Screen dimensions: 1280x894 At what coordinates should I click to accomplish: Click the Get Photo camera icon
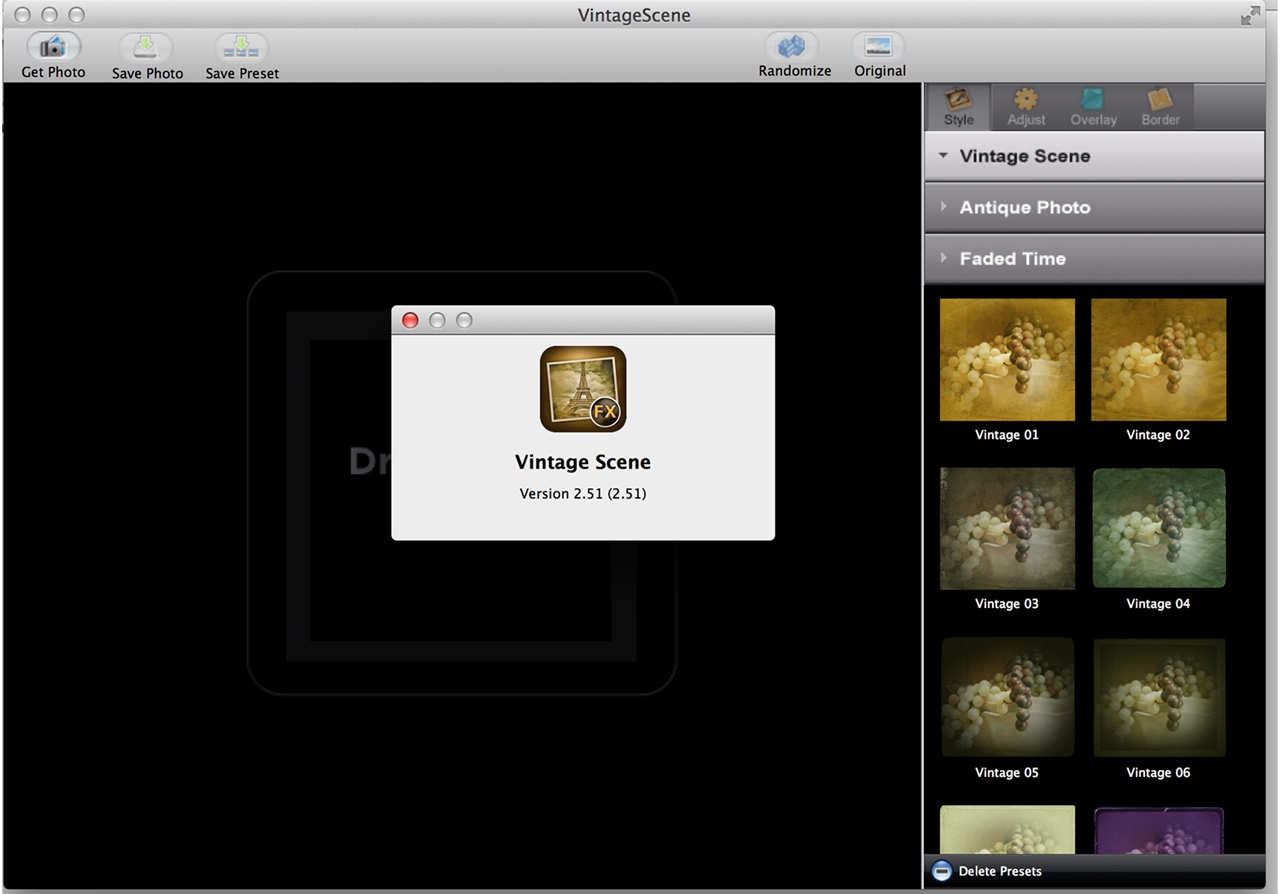53,47
